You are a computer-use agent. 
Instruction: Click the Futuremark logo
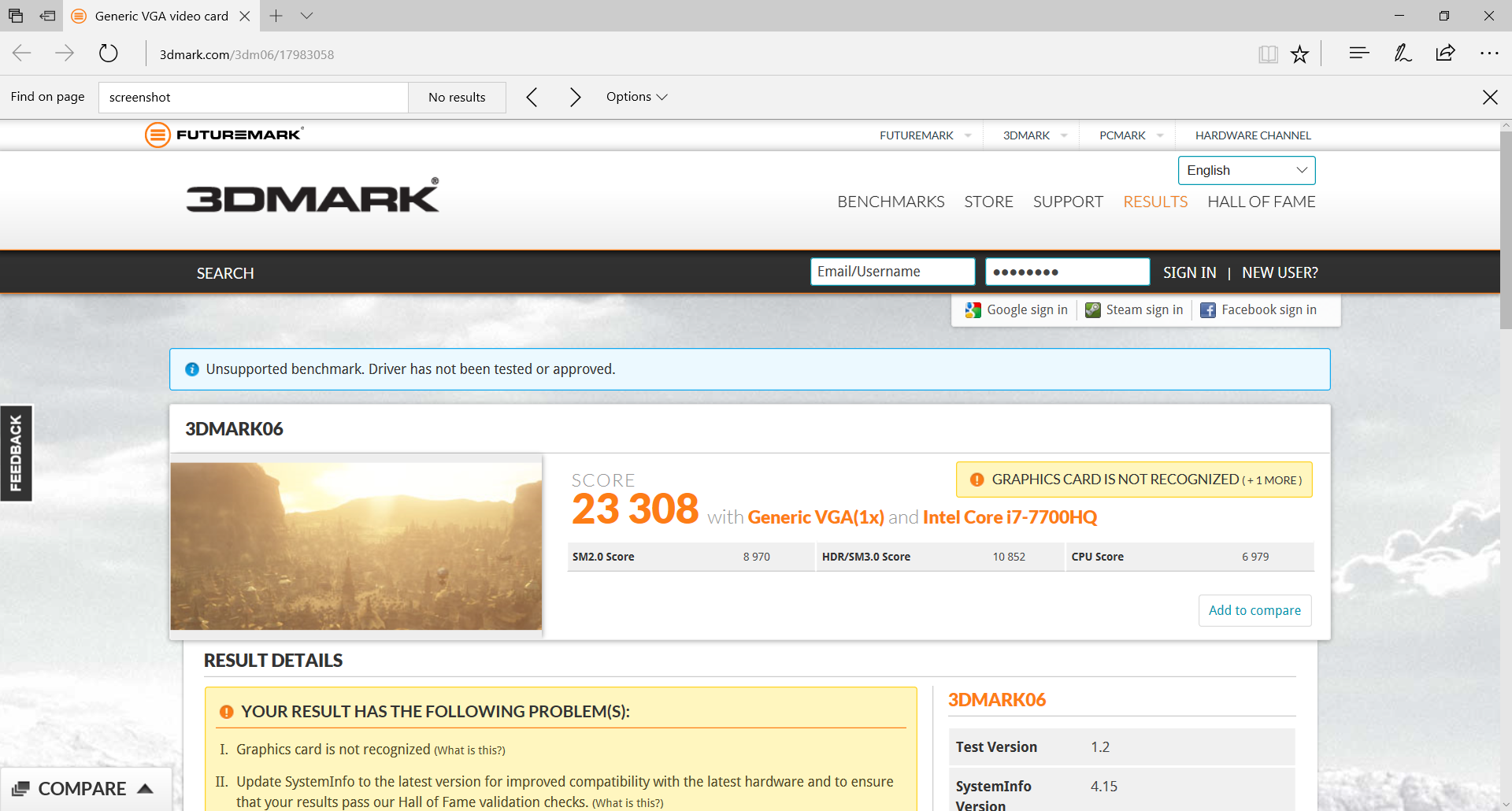coord(224,135)
